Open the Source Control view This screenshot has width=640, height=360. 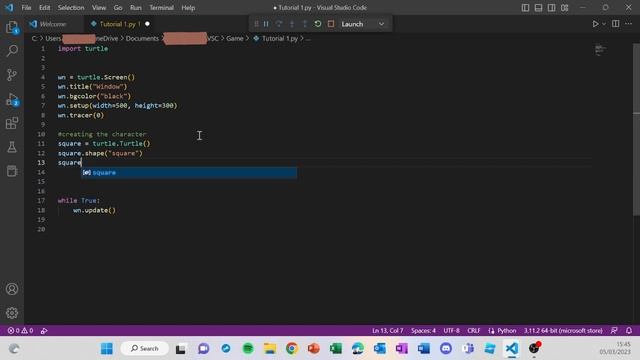[x=12, y=75]
